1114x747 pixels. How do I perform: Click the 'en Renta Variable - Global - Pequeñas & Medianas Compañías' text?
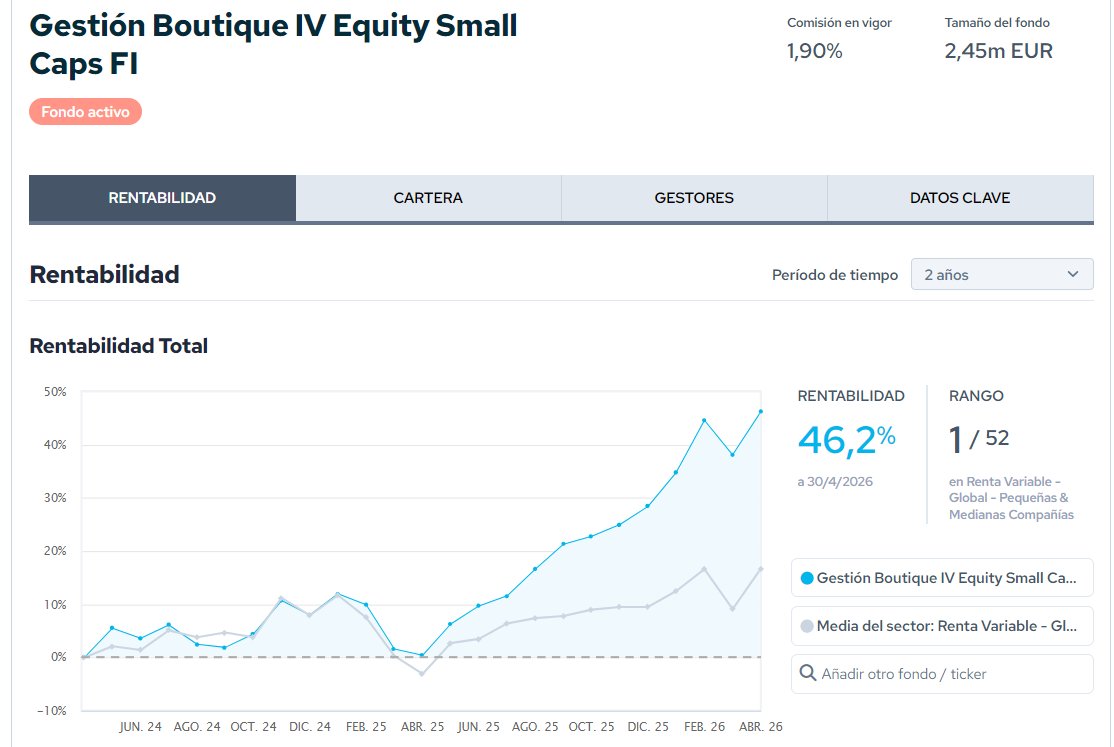tap(1011, 498)
